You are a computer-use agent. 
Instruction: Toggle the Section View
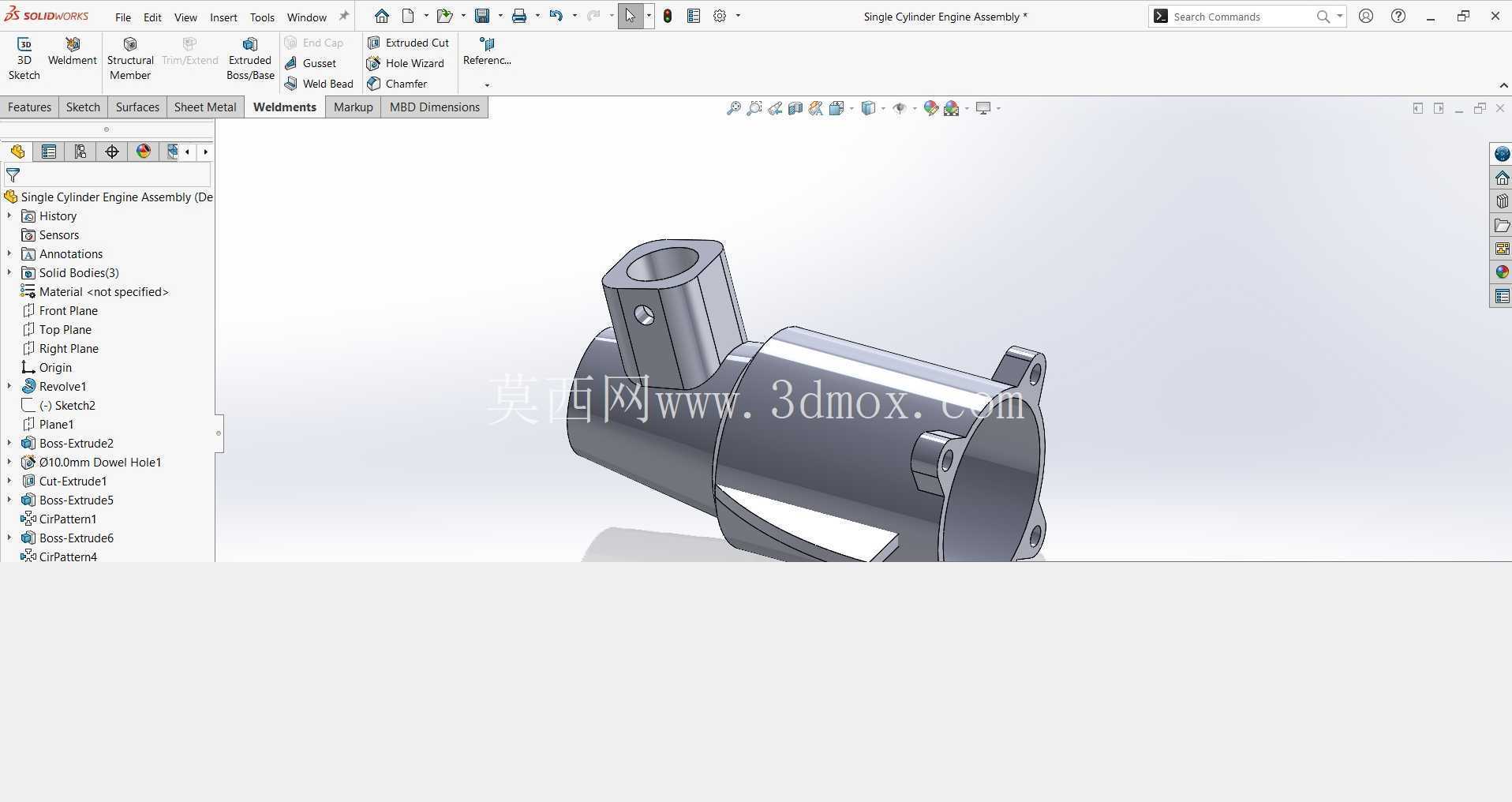795,108
